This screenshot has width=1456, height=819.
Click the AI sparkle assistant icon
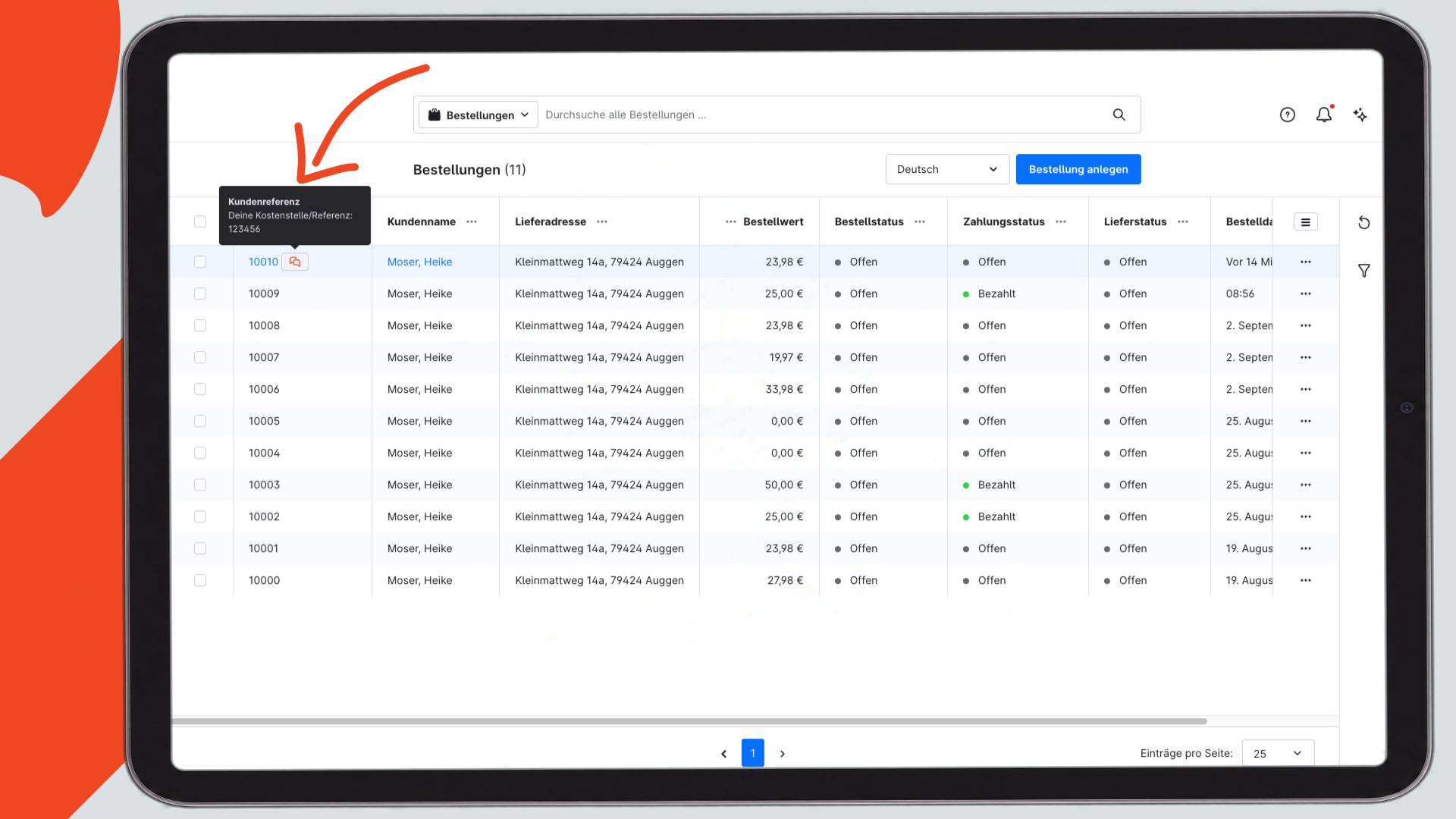coord(1360,115)
